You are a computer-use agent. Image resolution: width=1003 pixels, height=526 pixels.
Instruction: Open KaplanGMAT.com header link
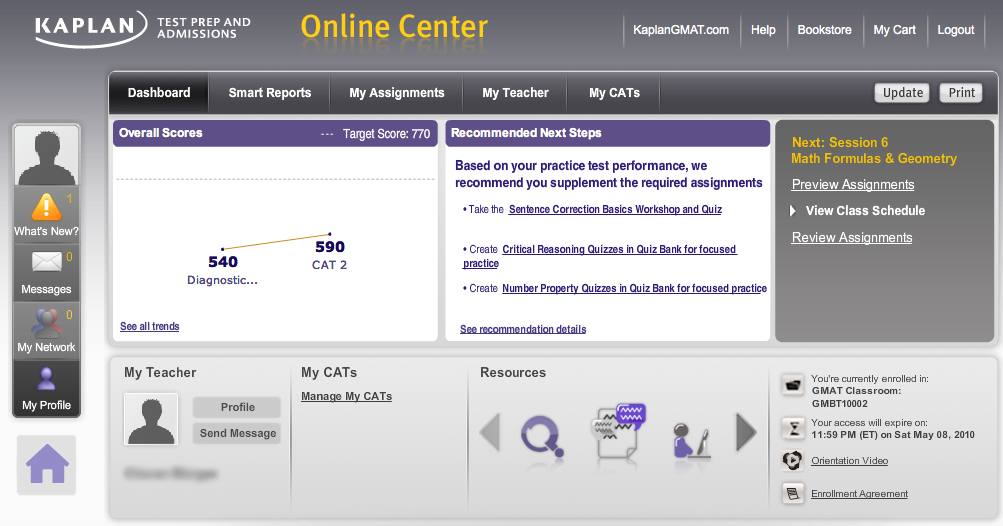click(x=681, y=30)
